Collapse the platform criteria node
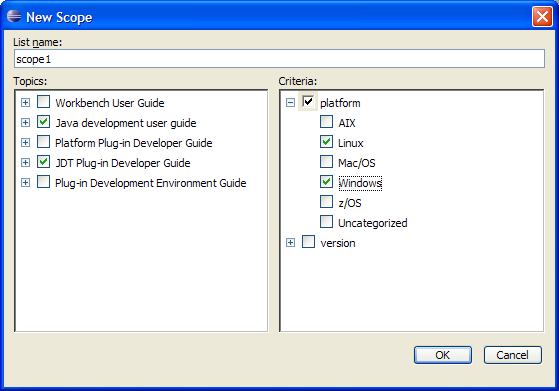Viewport: 559px width, 391px height. pos(291,103)
